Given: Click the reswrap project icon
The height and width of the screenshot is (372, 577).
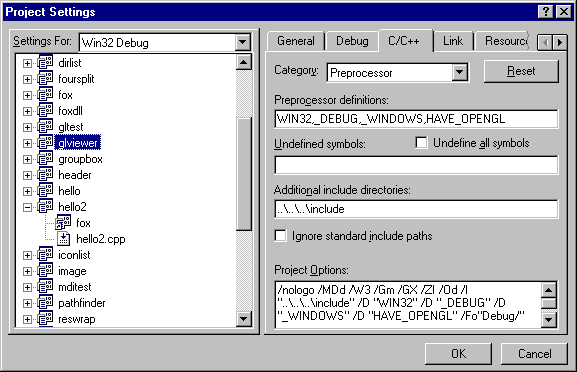Looking at the screenshot, I should [x=45, y=319].
